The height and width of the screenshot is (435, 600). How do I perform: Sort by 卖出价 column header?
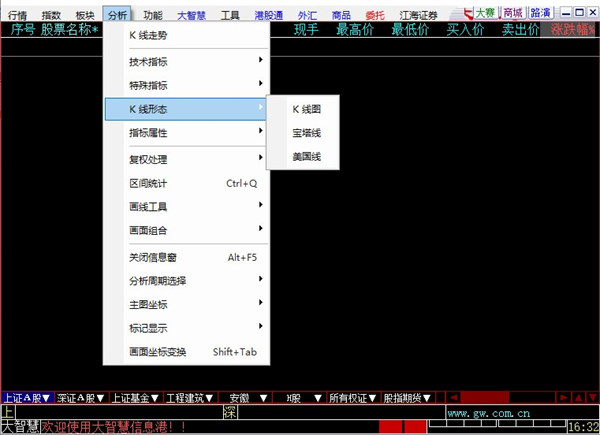(x=520, y=29)
